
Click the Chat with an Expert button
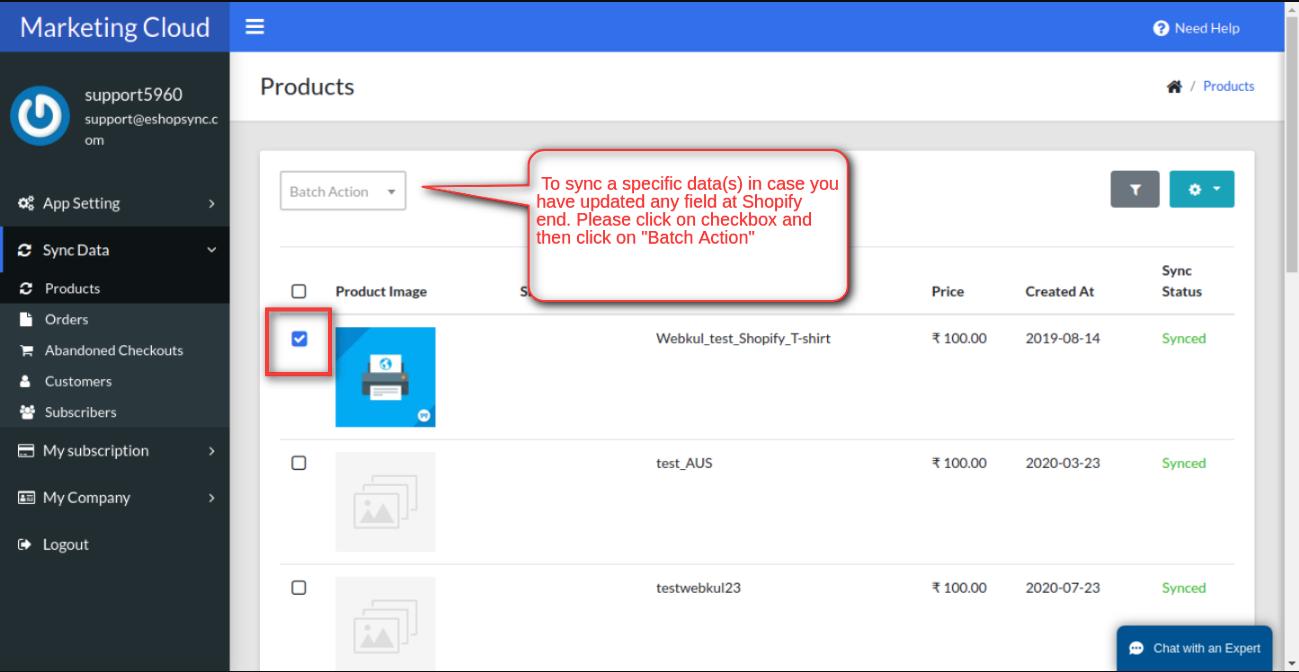tap(1194, 648)
